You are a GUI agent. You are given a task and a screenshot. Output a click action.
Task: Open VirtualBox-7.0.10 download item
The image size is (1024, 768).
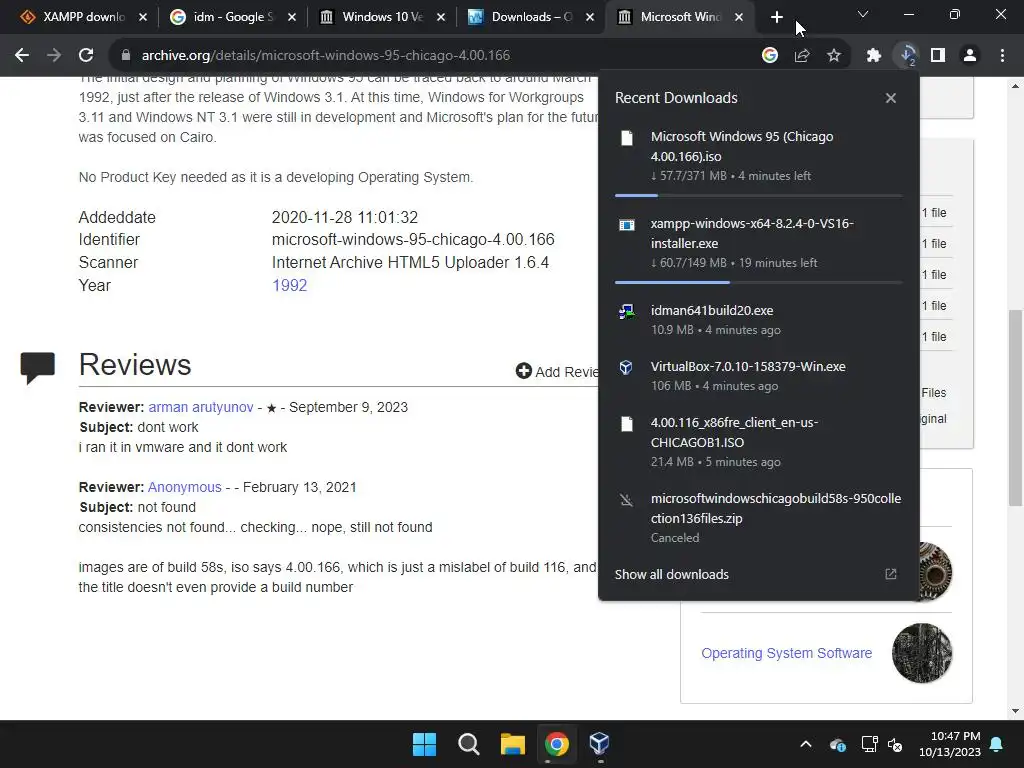pyautogui.click(x=759, y=376)
